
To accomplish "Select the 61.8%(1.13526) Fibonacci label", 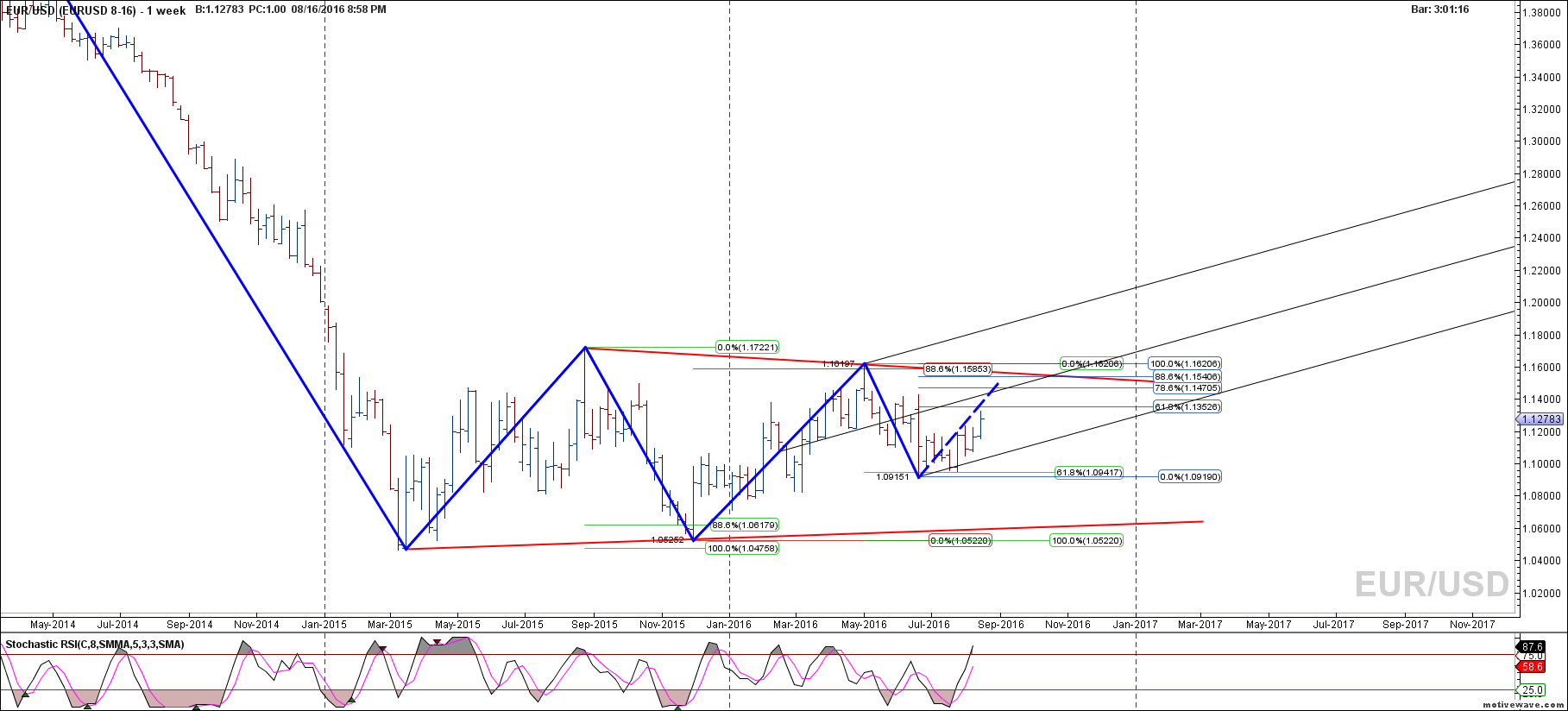I will [1187, 406].
